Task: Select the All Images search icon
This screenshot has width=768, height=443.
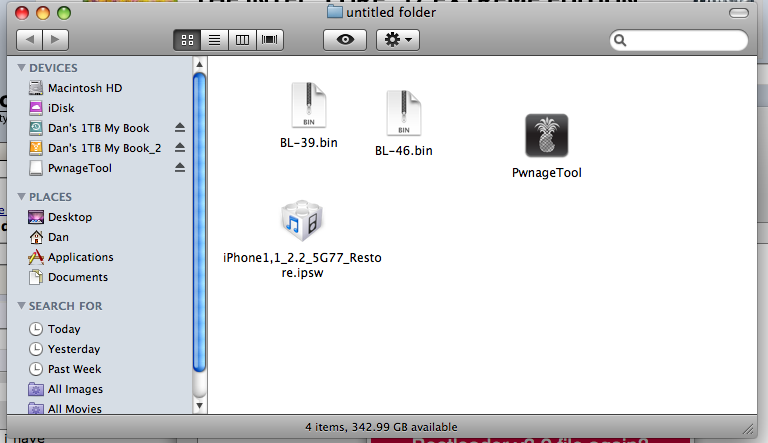Action: (36, 389)
